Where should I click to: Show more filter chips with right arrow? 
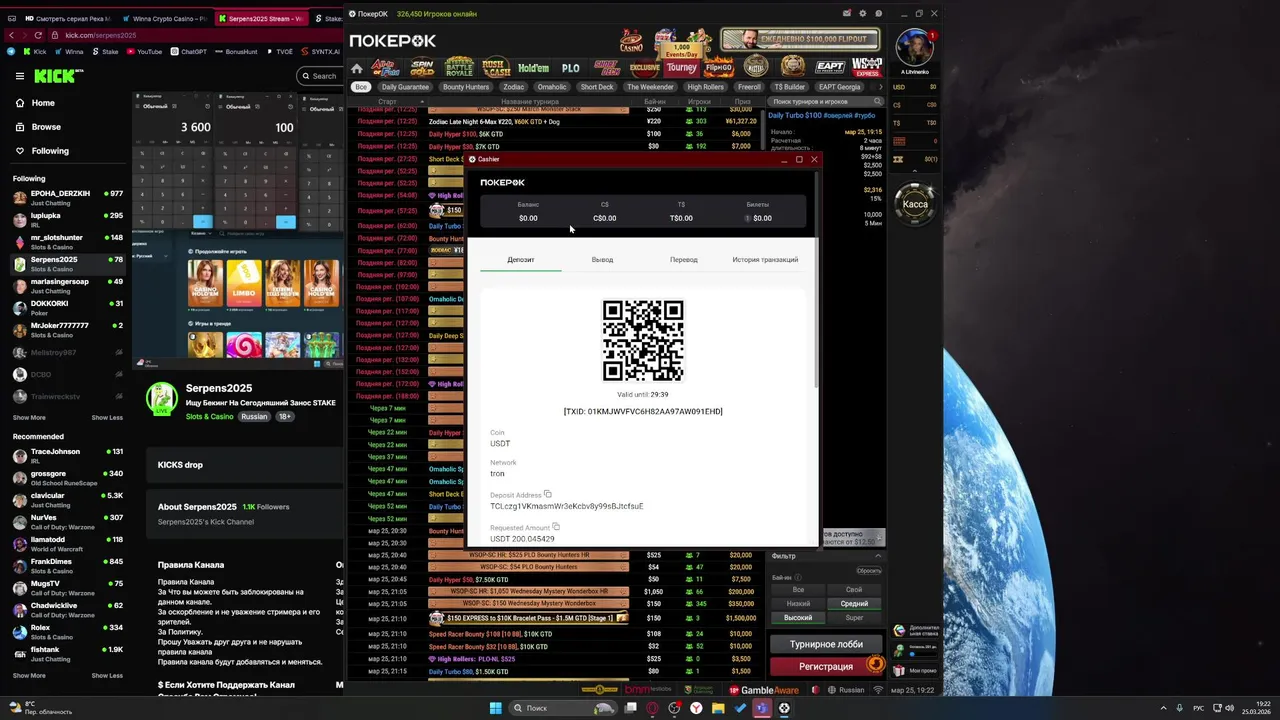click(x=880, y=87)
